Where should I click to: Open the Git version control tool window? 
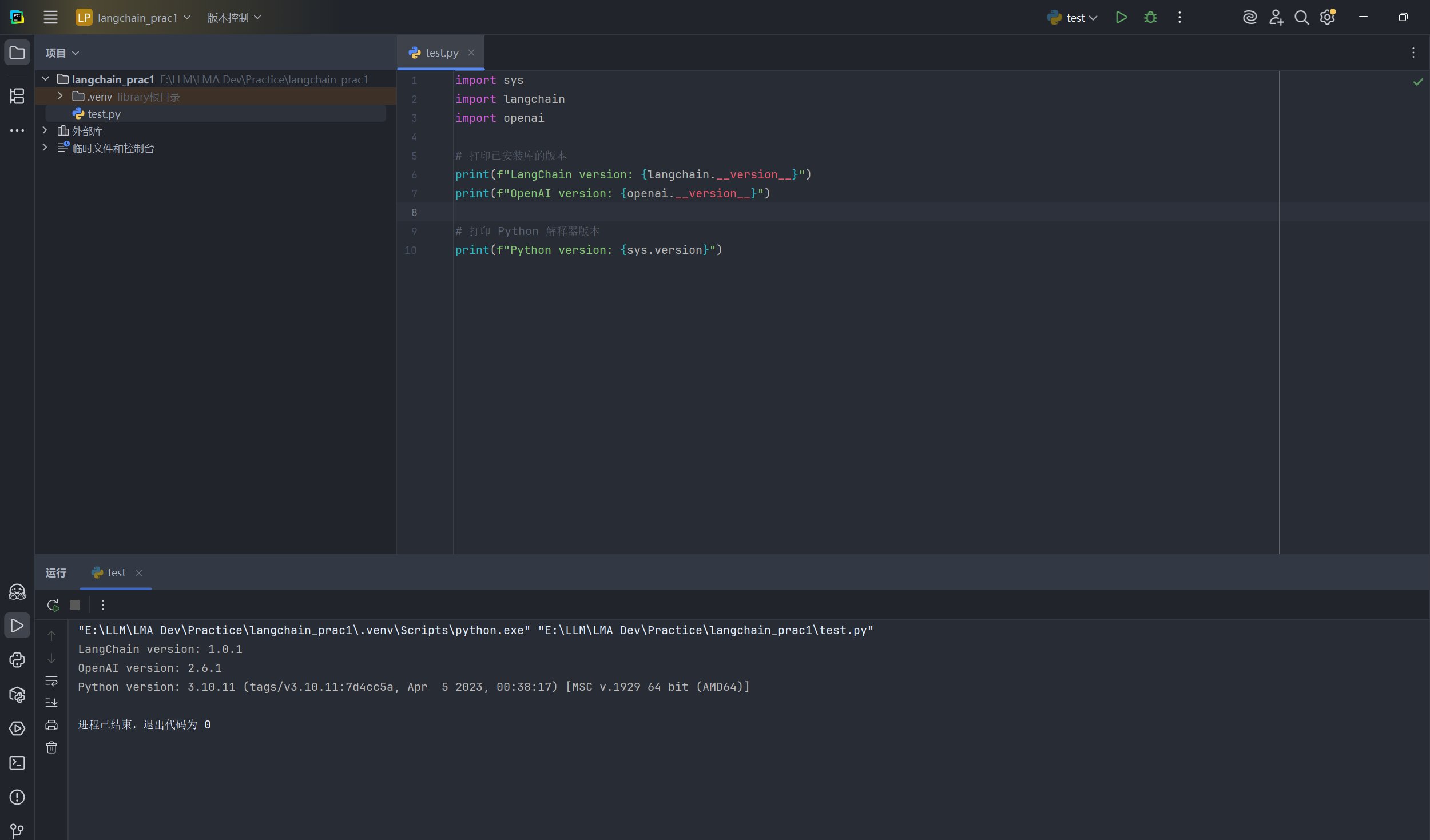click(x=17, y=830)
